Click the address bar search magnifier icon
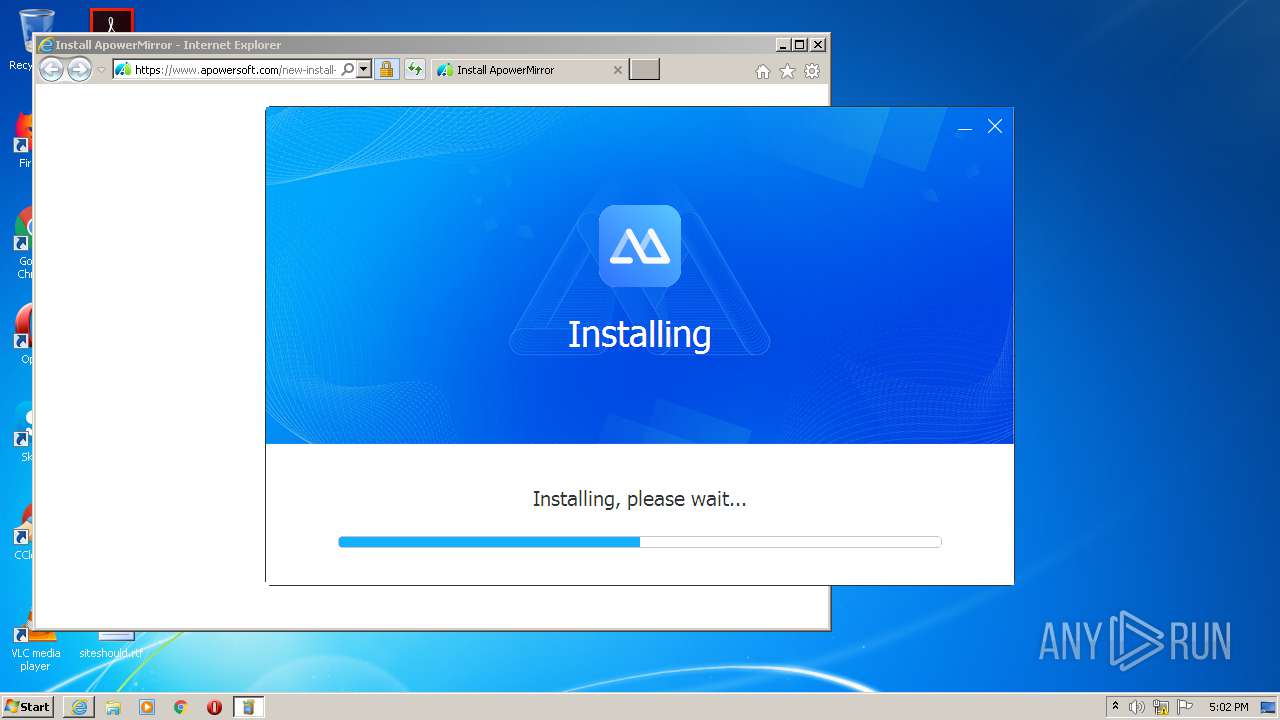 (x=348, y=70)
